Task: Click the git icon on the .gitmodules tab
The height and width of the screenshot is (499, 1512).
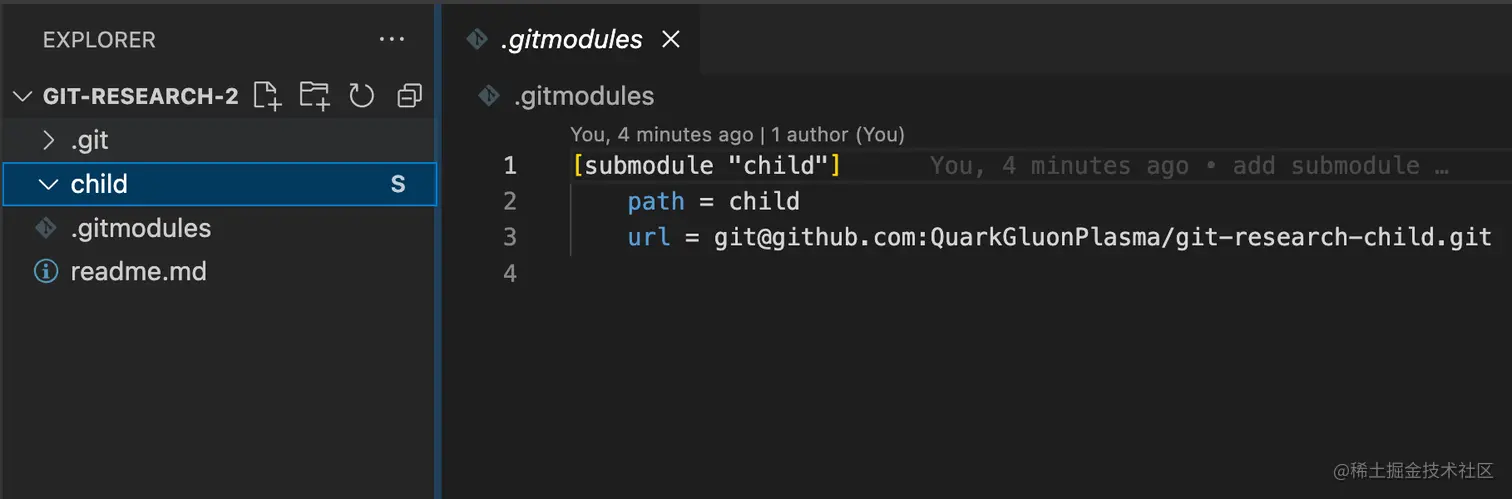Action: pos(476,39)
